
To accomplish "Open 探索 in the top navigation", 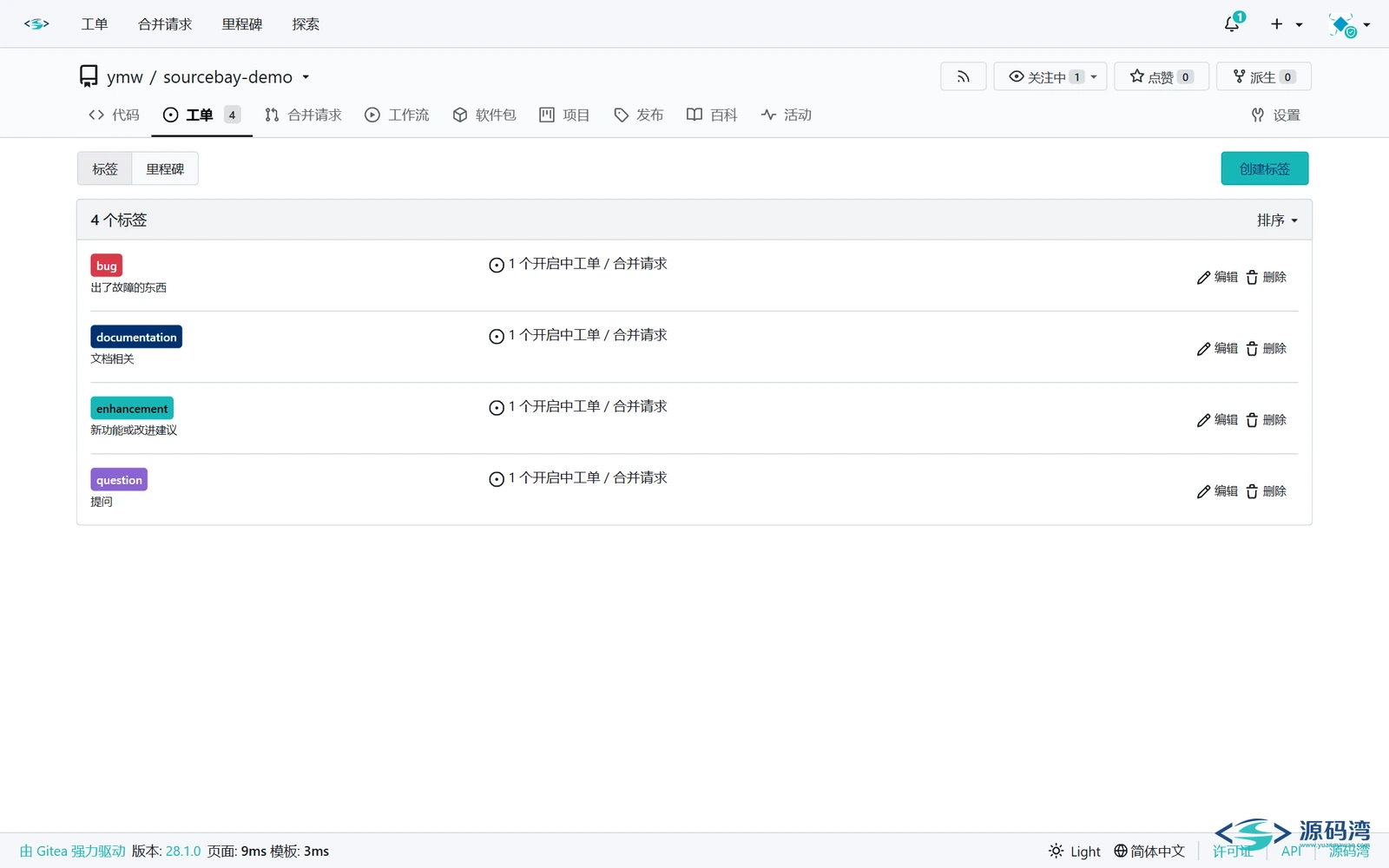I will (x=306, y=24).
